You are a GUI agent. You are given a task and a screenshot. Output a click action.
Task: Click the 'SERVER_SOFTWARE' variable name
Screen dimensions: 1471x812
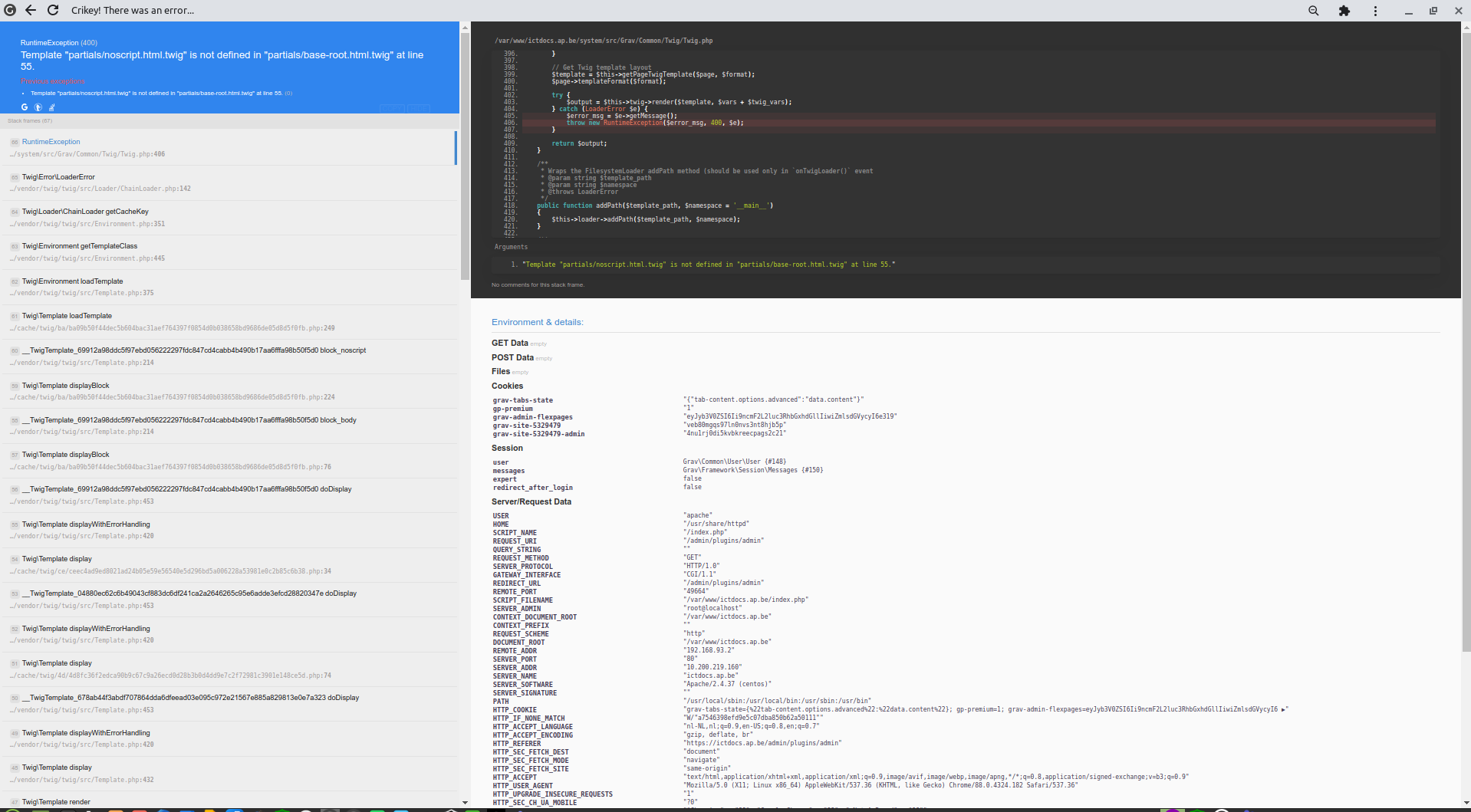[523, 685]
